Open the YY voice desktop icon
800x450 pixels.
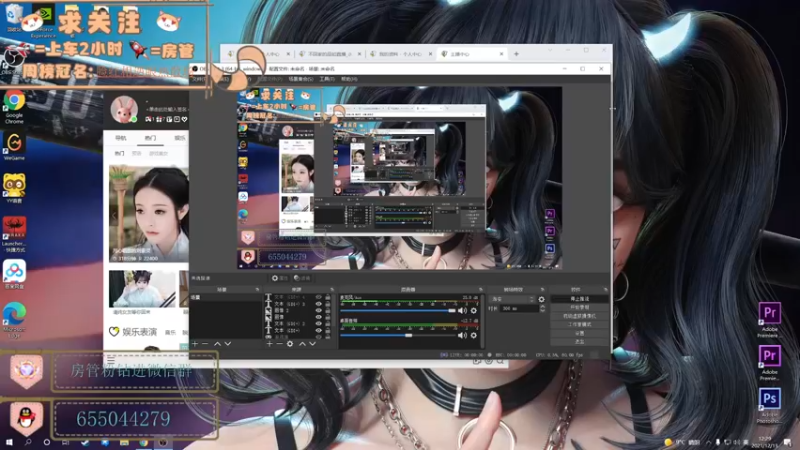tap(14, 188)
